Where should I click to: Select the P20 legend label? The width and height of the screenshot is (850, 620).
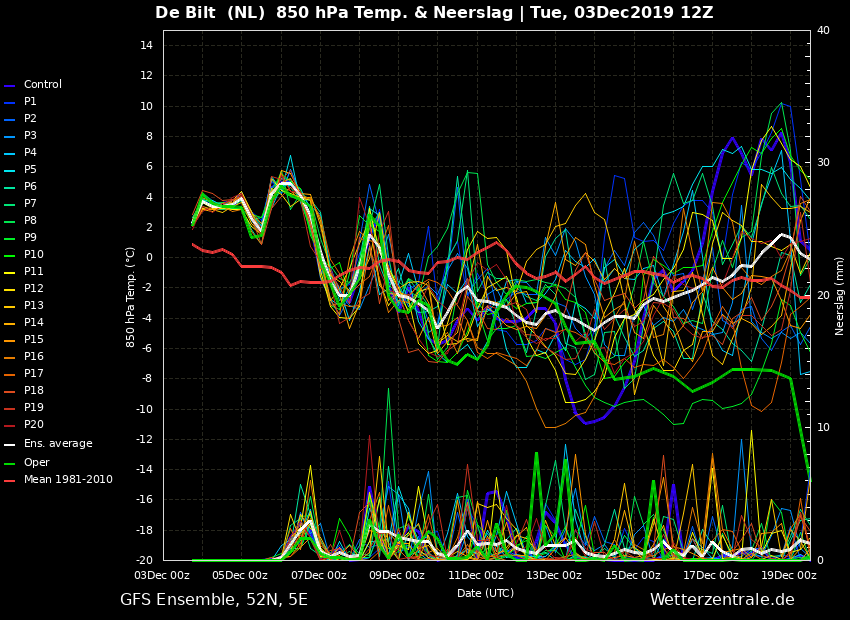33,425
